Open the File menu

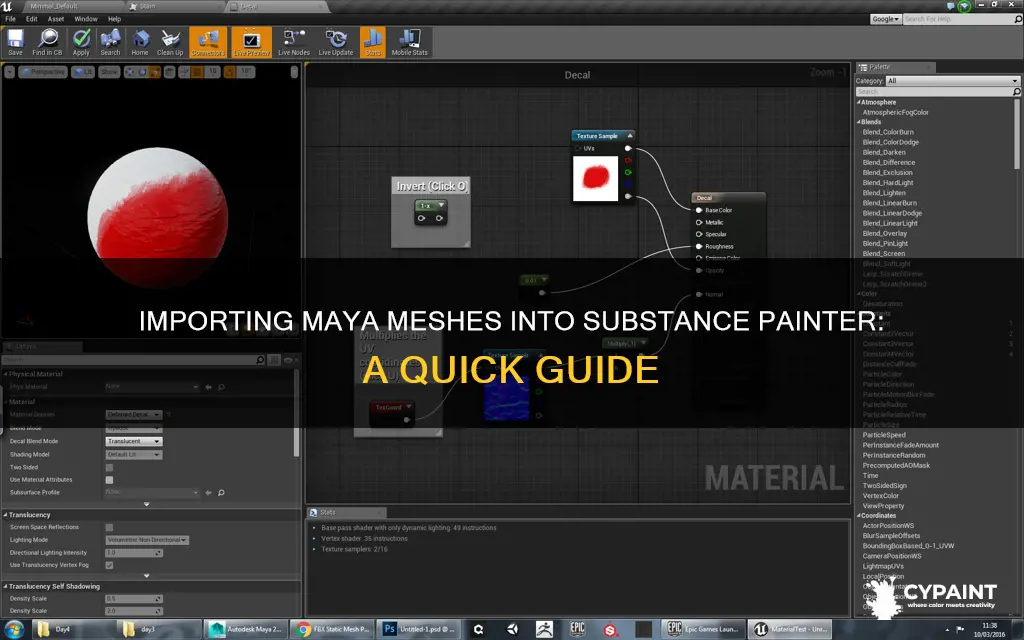(x=10, y=19)
